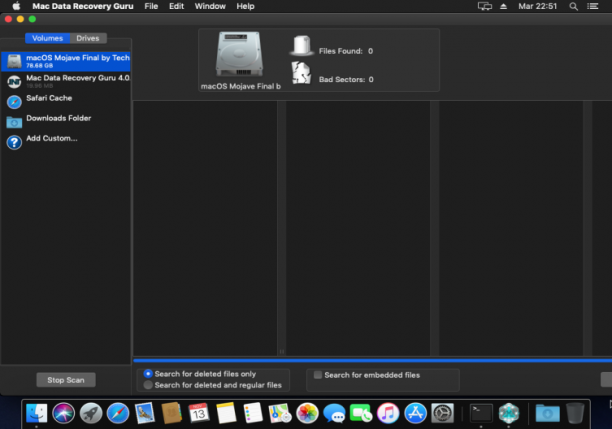Select the macOS Mojave Final volume drive icon

coord(14,61)
